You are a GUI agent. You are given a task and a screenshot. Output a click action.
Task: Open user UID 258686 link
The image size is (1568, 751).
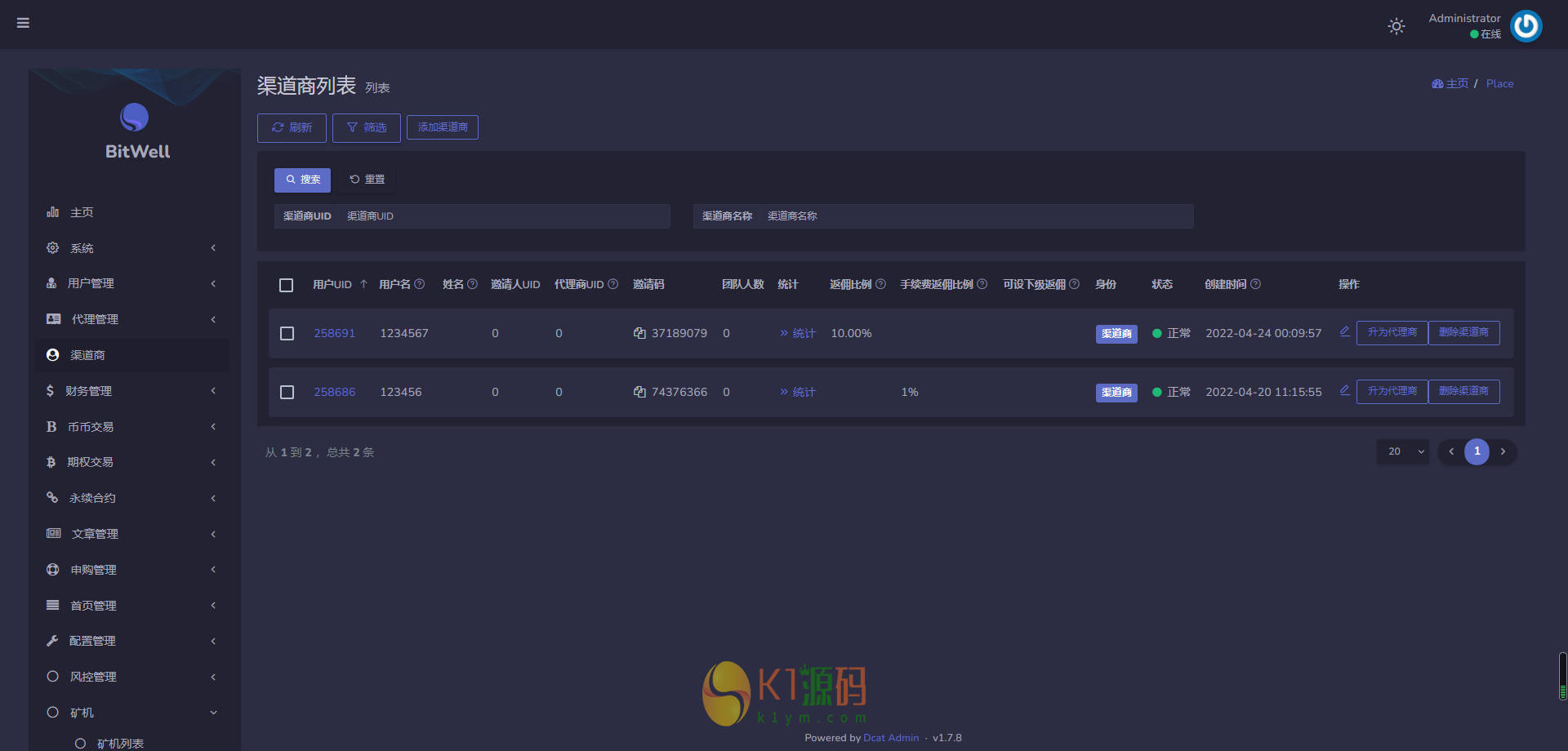(335, 392)
